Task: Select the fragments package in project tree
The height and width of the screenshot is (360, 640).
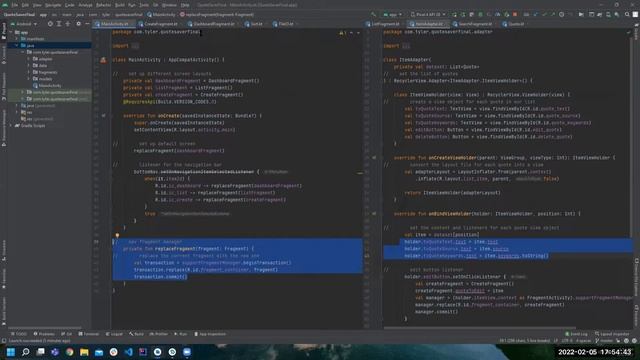Action: pos(45,72)
